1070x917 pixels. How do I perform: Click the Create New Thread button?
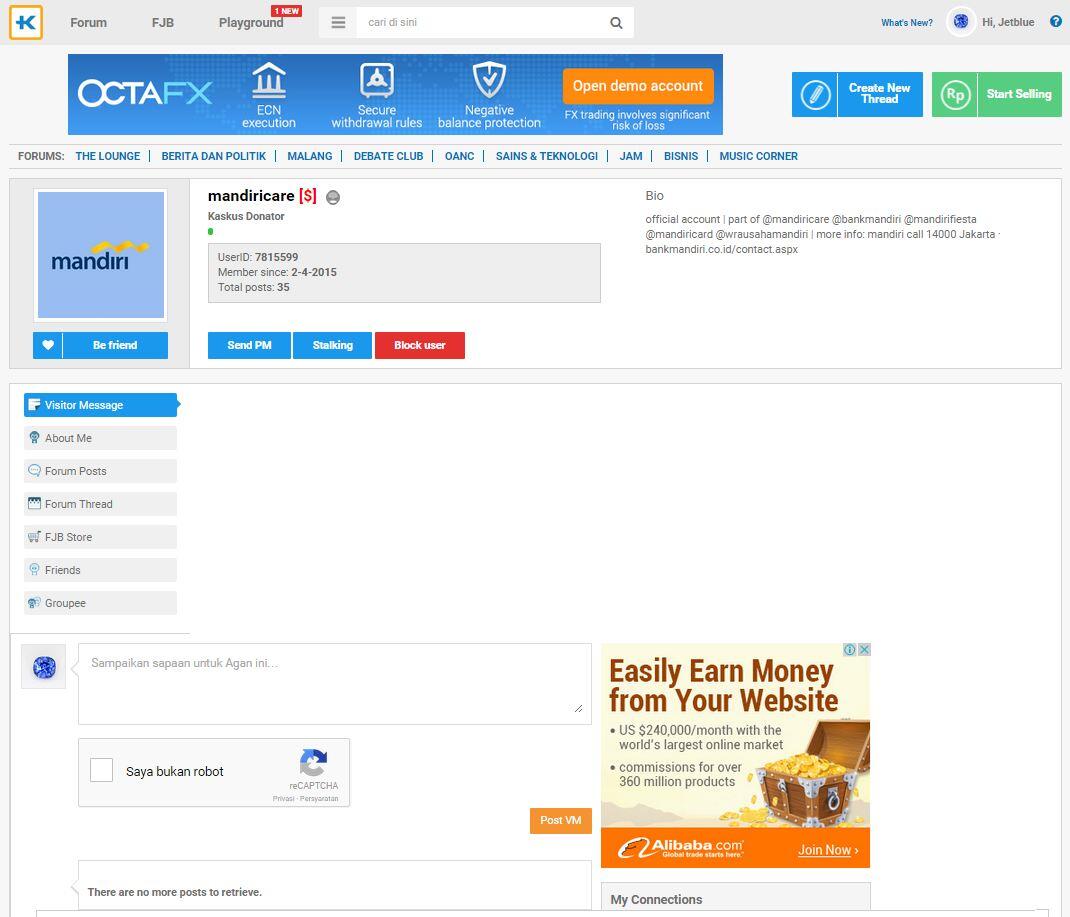(x=857, y=94)
